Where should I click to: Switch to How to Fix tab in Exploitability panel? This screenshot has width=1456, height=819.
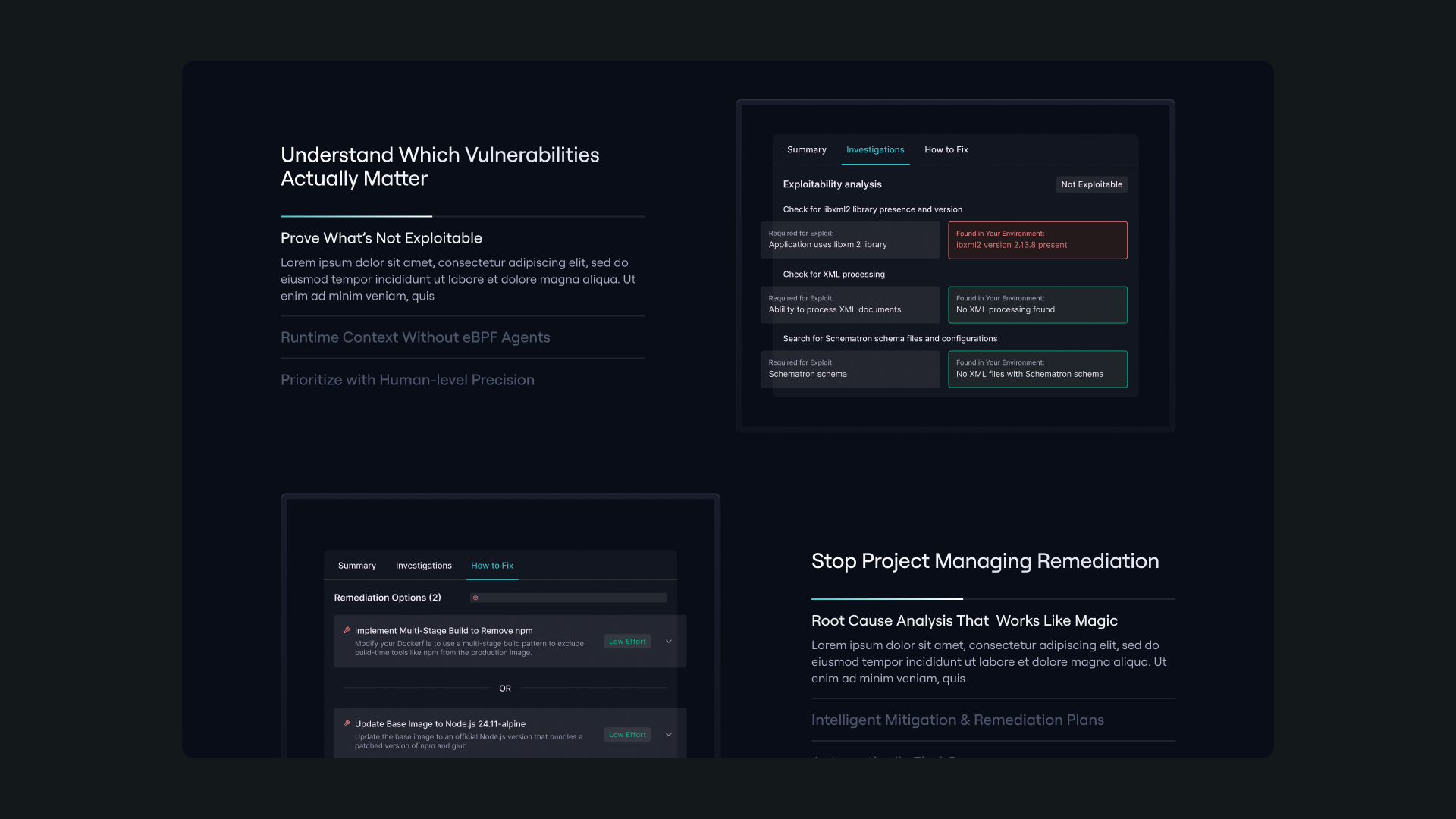click(946, 149)
